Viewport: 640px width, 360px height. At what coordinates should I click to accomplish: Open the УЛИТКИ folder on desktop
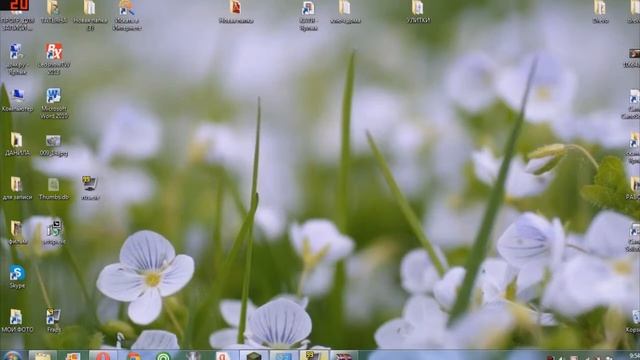click(418, 12)
